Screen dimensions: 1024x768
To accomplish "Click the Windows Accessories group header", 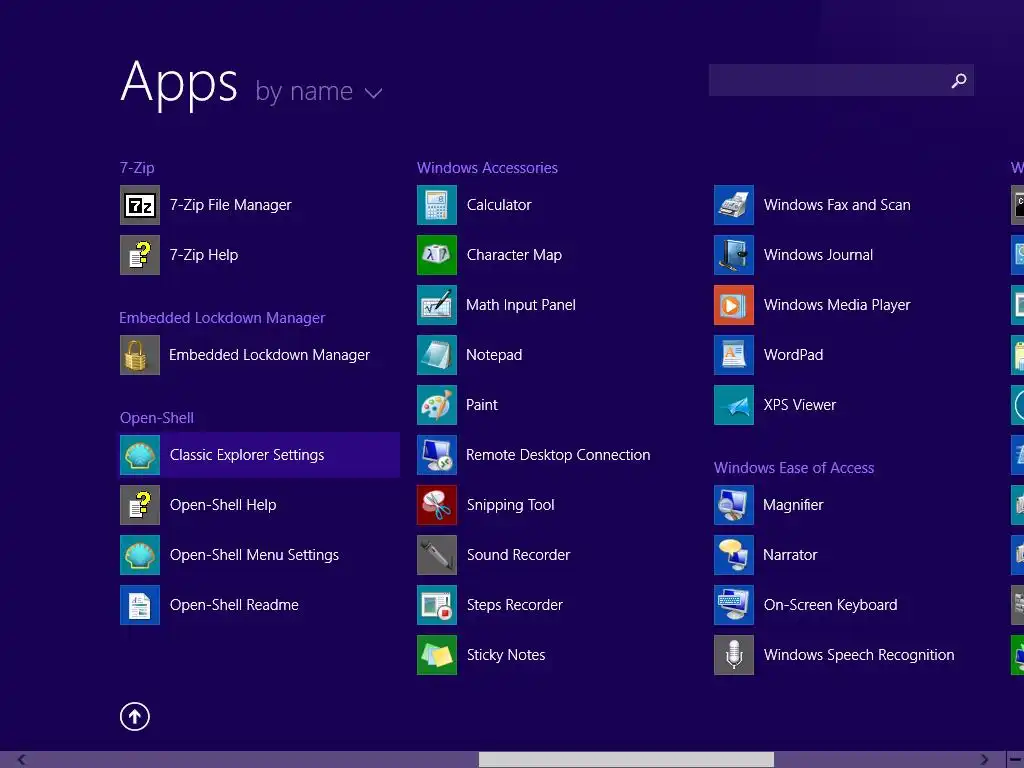I will pos(487,168).
